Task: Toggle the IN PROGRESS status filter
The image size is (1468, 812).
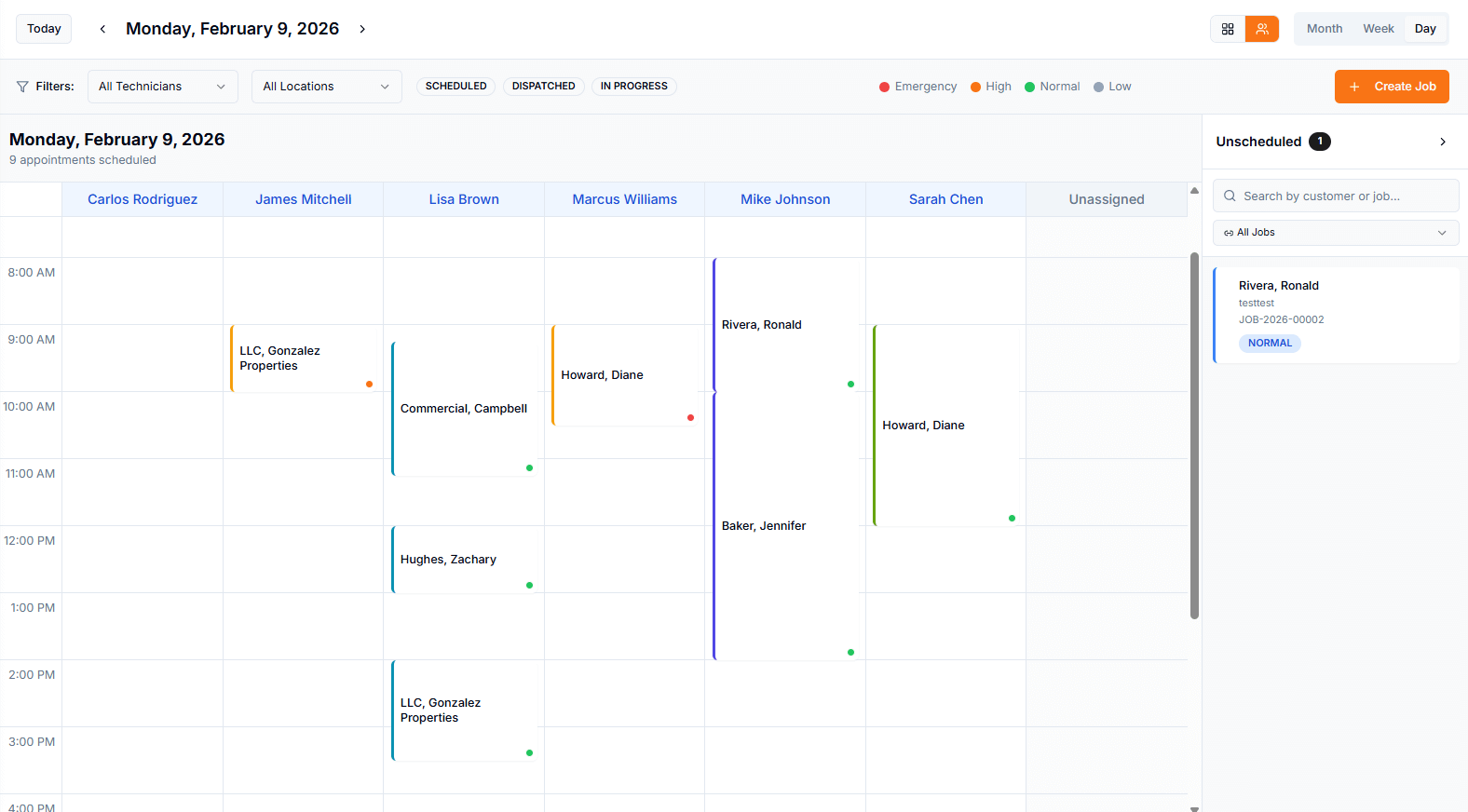Action: [x=633, y=87]
